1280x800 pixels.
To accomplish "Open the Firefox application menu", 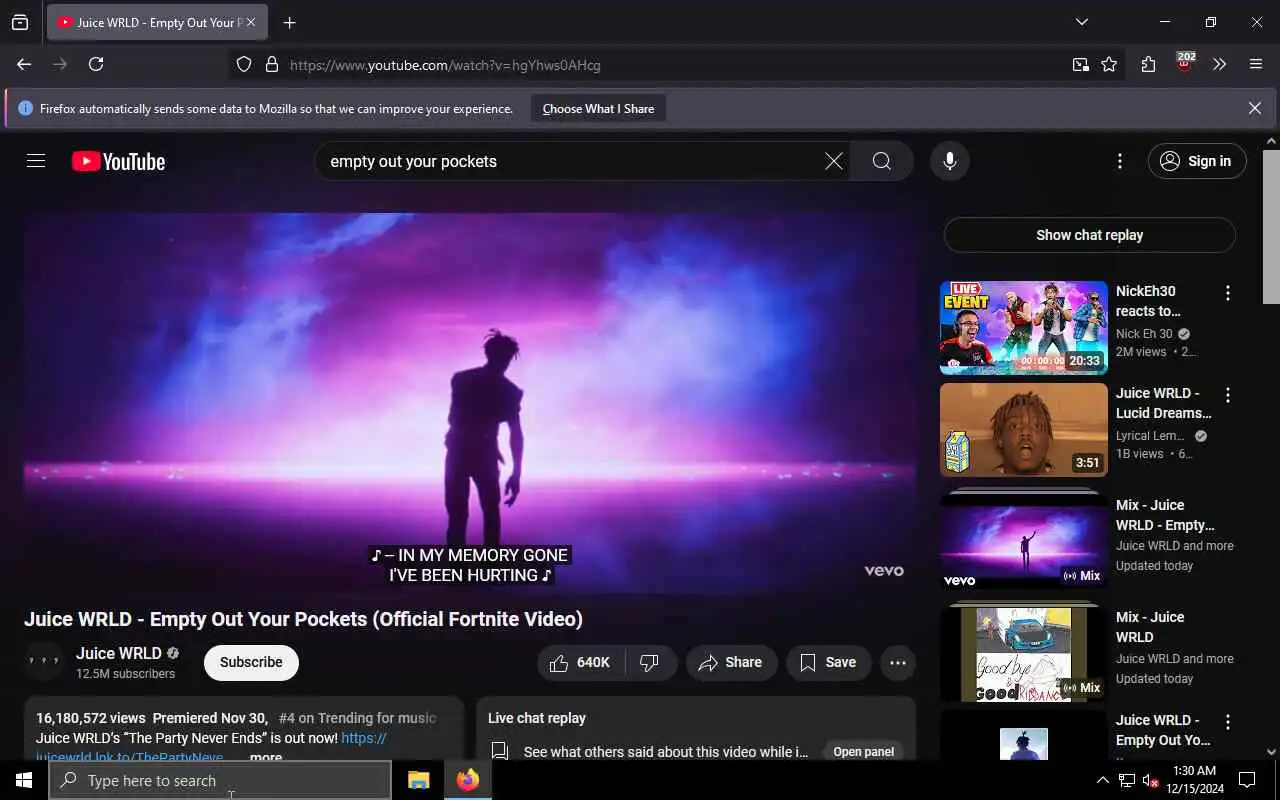I will tap(1256, 65).
